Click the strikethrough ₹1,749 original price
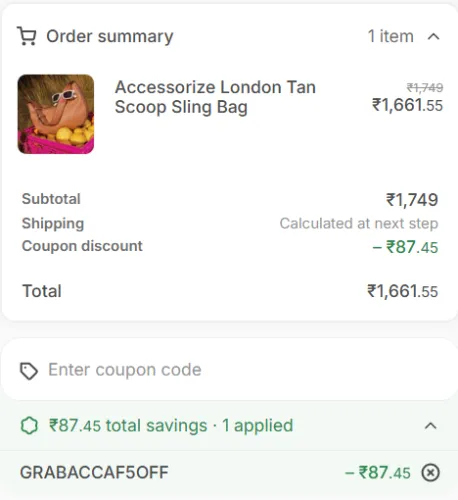Viewport: 458px width, 500px height. [425, 88]
